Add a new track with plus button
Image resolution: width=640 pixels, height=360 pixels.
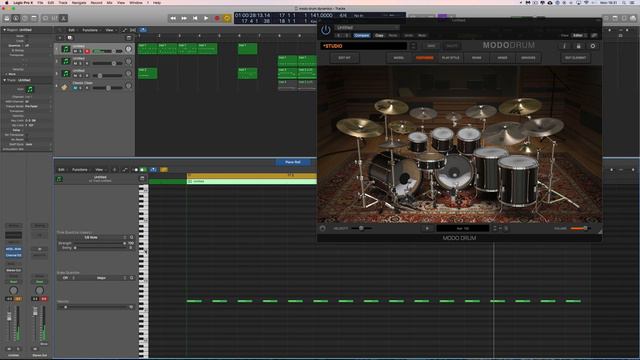(x=60, y=38)
